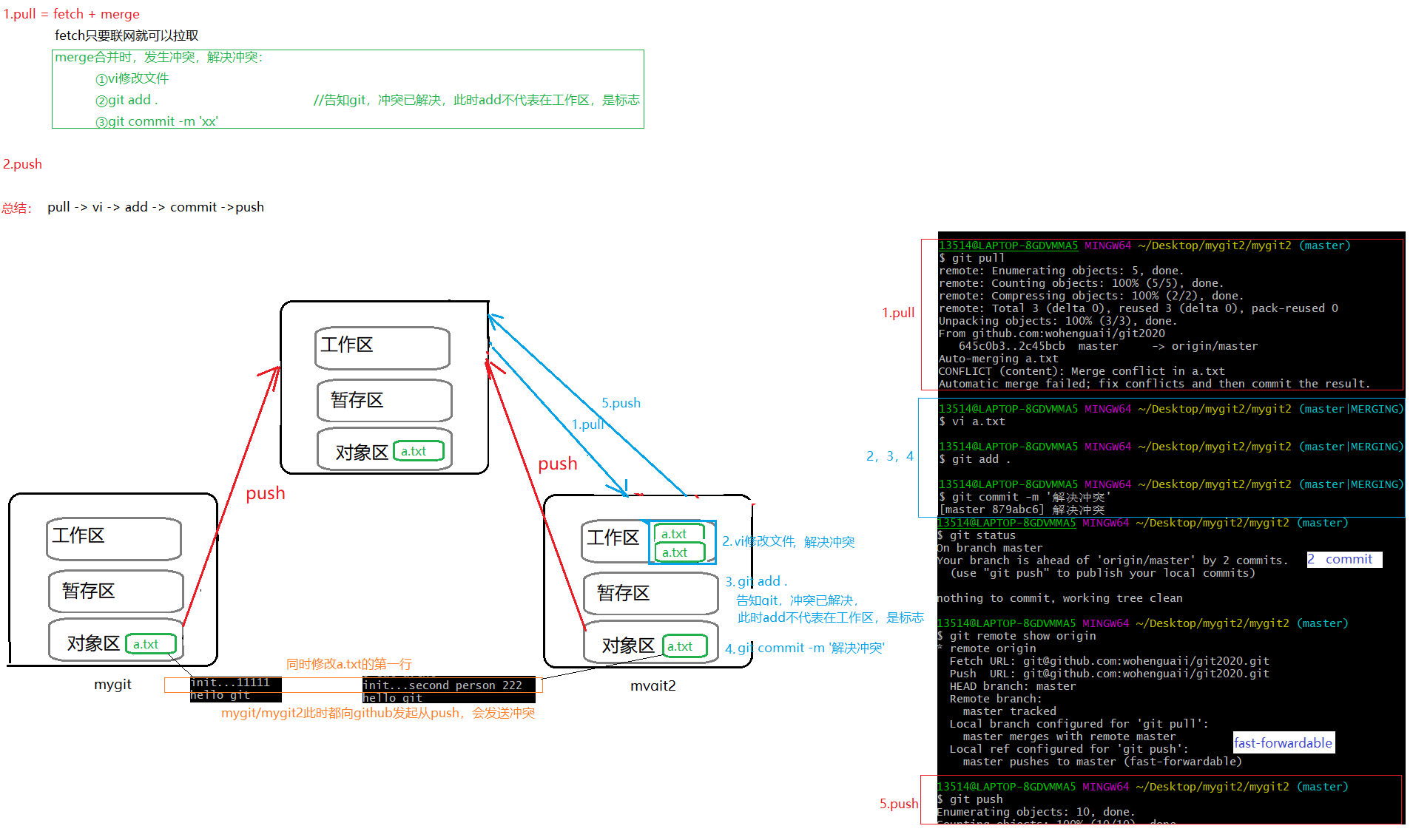The height and width of the screenshot is (840, 1413).
Task: Select the 暂存区 box in the mygit2 diagram
Action: tap(650, 593)
